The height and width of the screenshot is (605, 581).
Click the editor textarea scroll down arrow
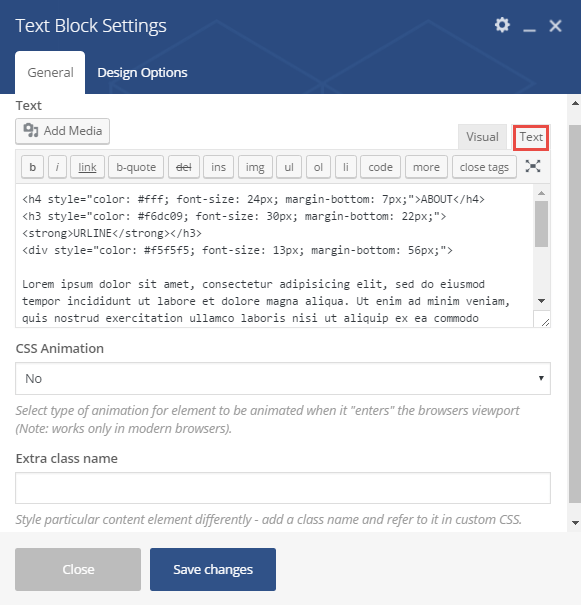point(541,301)
